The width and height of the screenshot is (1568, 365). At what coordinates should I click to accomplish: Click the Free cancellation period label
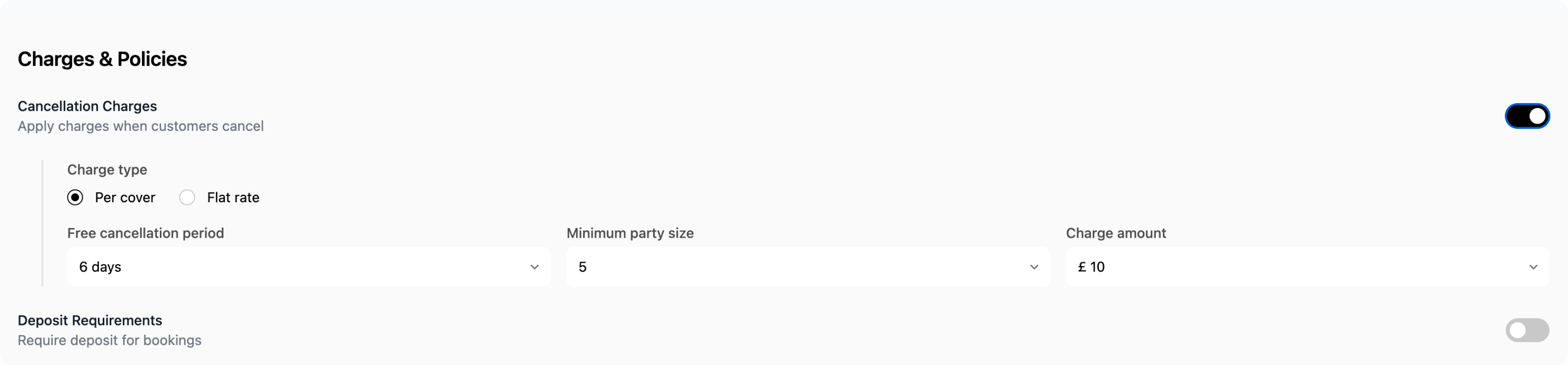(146, 234)
